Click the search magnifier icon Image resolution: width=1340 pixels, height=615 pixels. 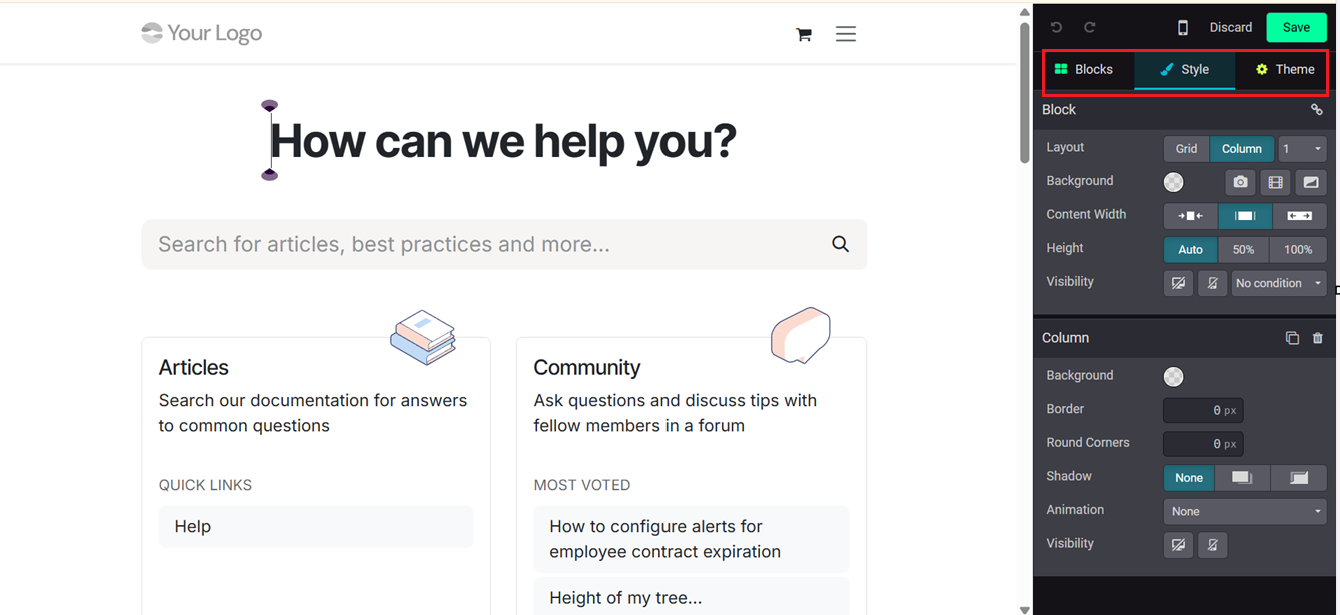click(840, 244)
